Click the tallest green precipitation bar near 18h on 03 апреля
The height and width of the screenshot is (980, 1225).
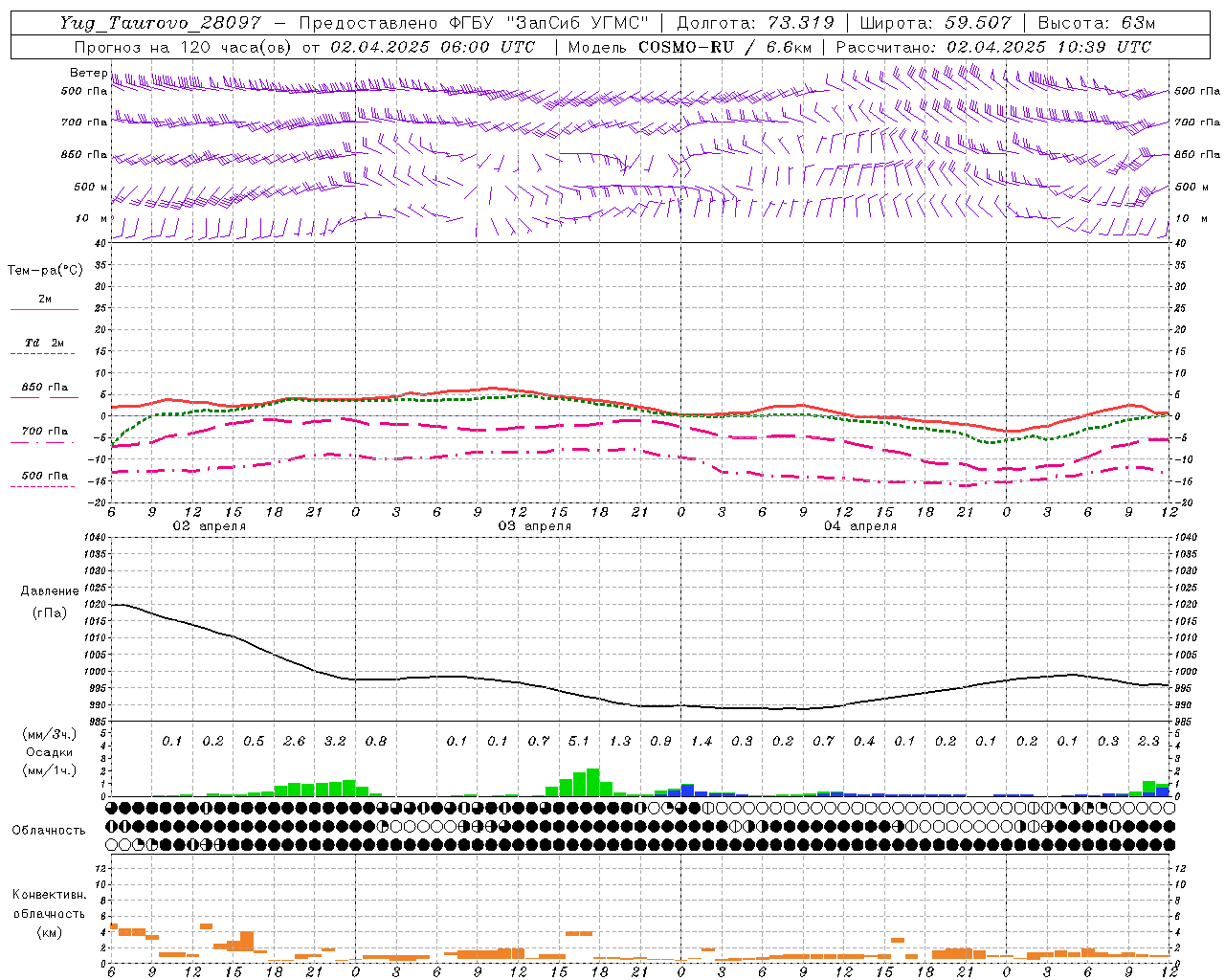tap(592, 782)
